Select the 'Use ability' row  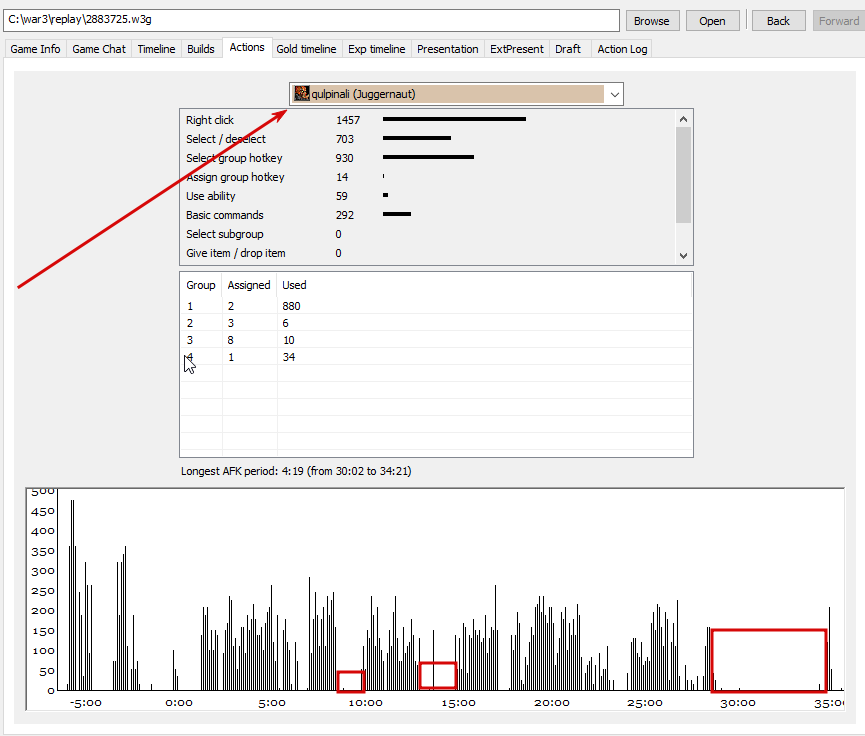pyautogui.click(x=428, y=196)
